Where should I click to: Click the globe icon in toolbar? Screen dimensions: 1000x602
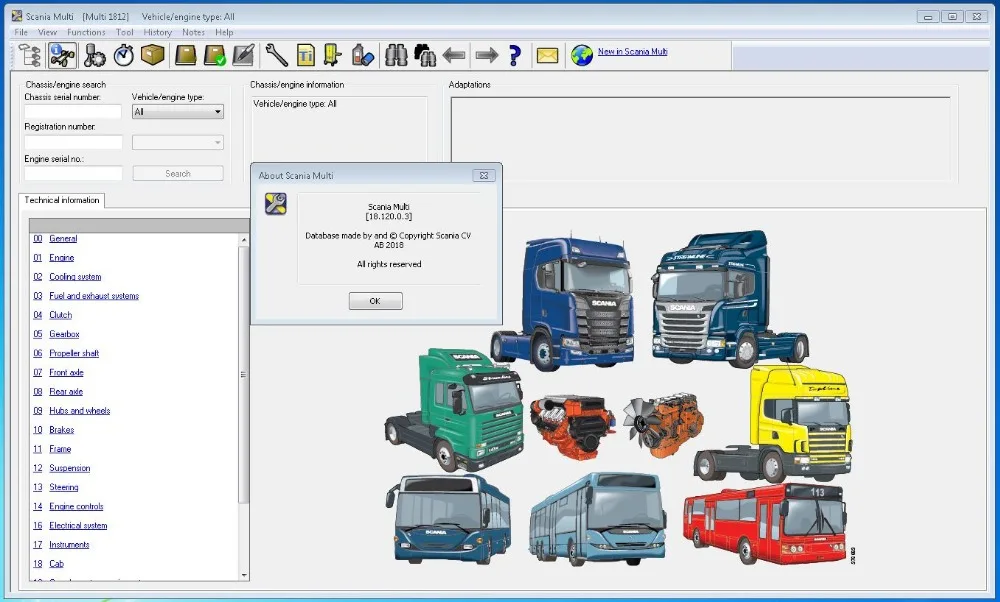(581, 55)
